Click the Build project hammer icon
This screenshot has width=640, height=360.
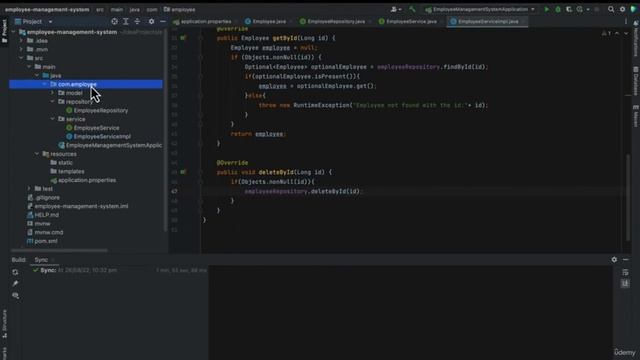[x=412, y=9]
